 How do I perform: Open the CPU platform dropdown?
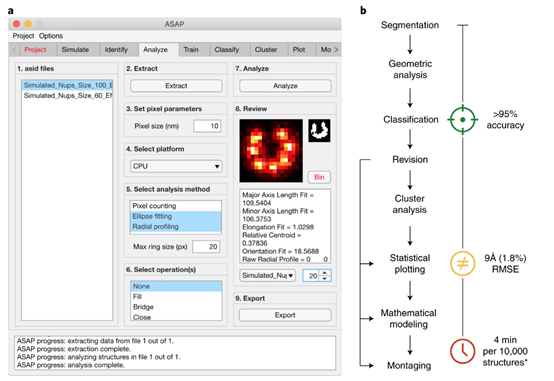pos(176,166)
